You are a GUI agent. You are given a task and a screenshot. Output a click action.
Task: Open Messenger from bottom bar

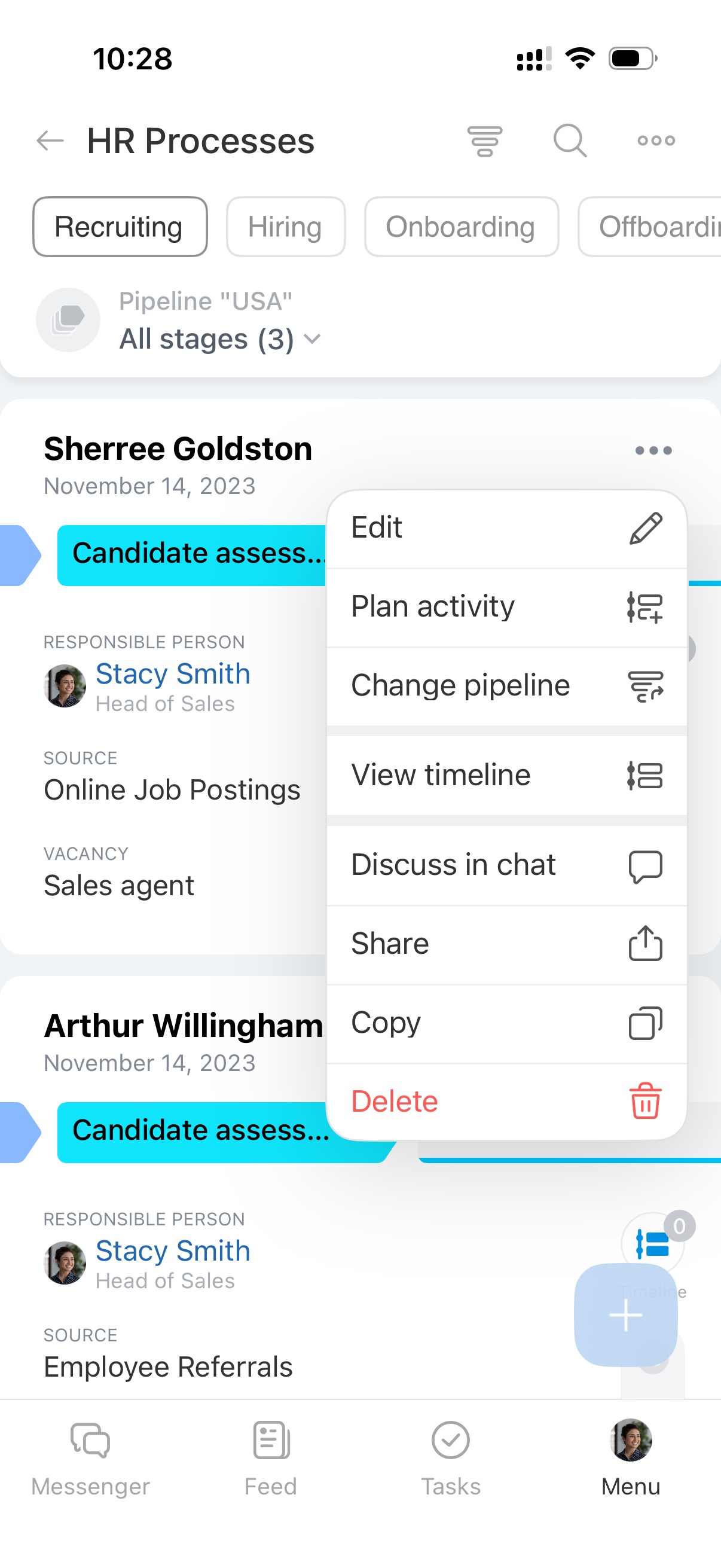[x=90, y=1458]
